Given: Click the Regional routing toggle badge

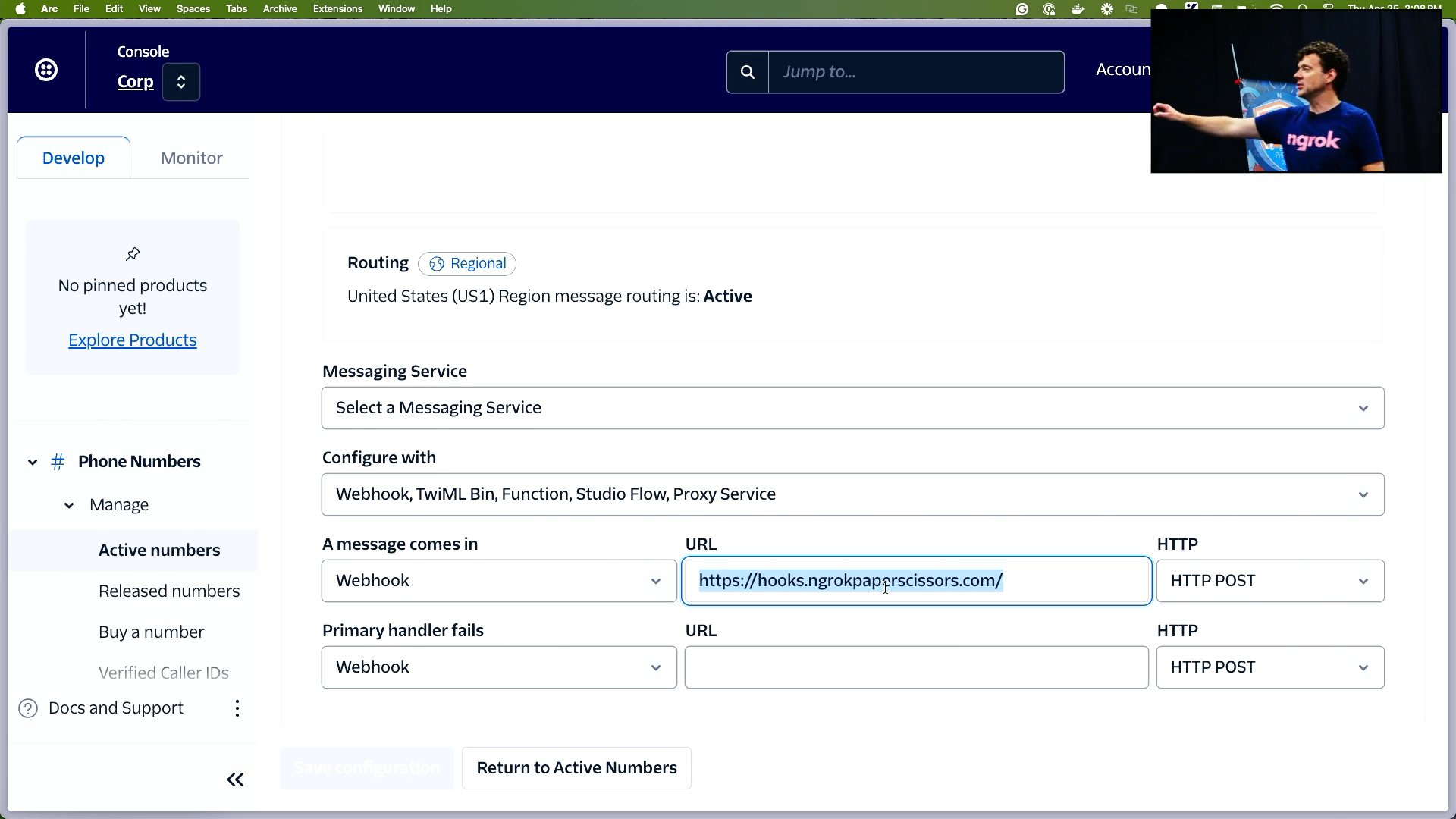Looking at the screenshot, I should (x=468, y=263).
